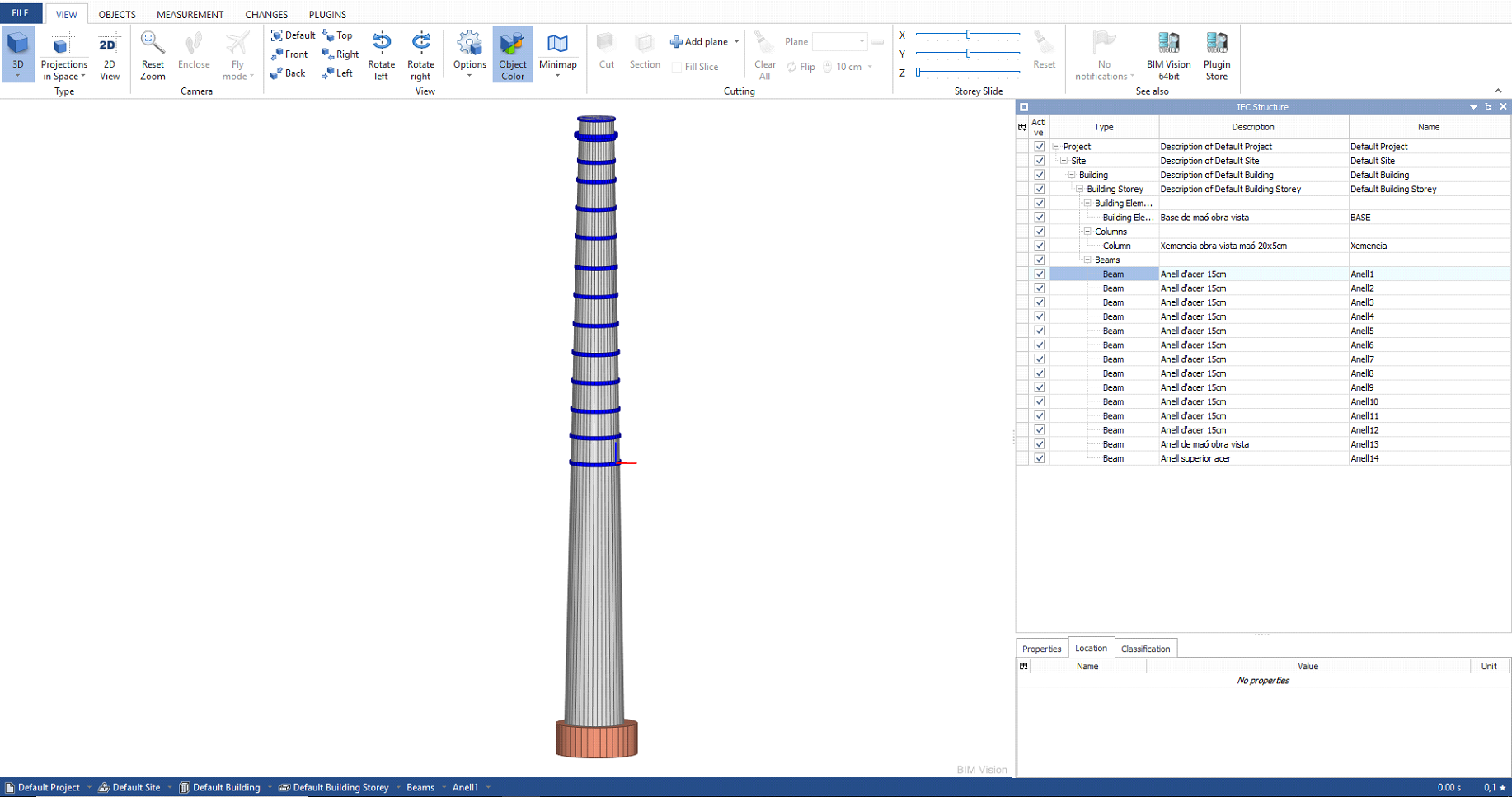
Task: Rotate model left
Action: [x=381, y=56]
